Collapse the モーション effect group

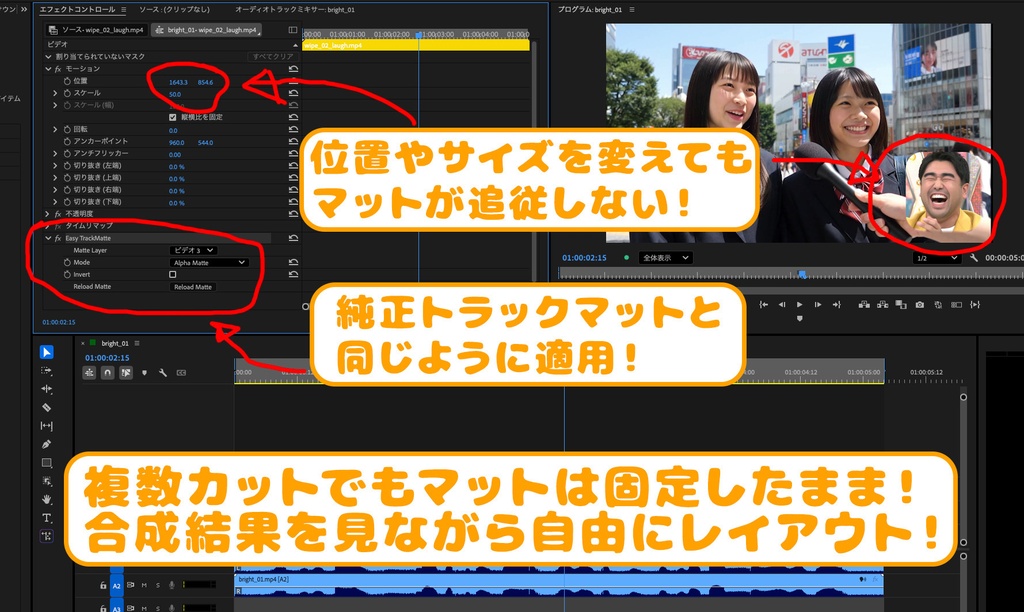coord(48,69)
